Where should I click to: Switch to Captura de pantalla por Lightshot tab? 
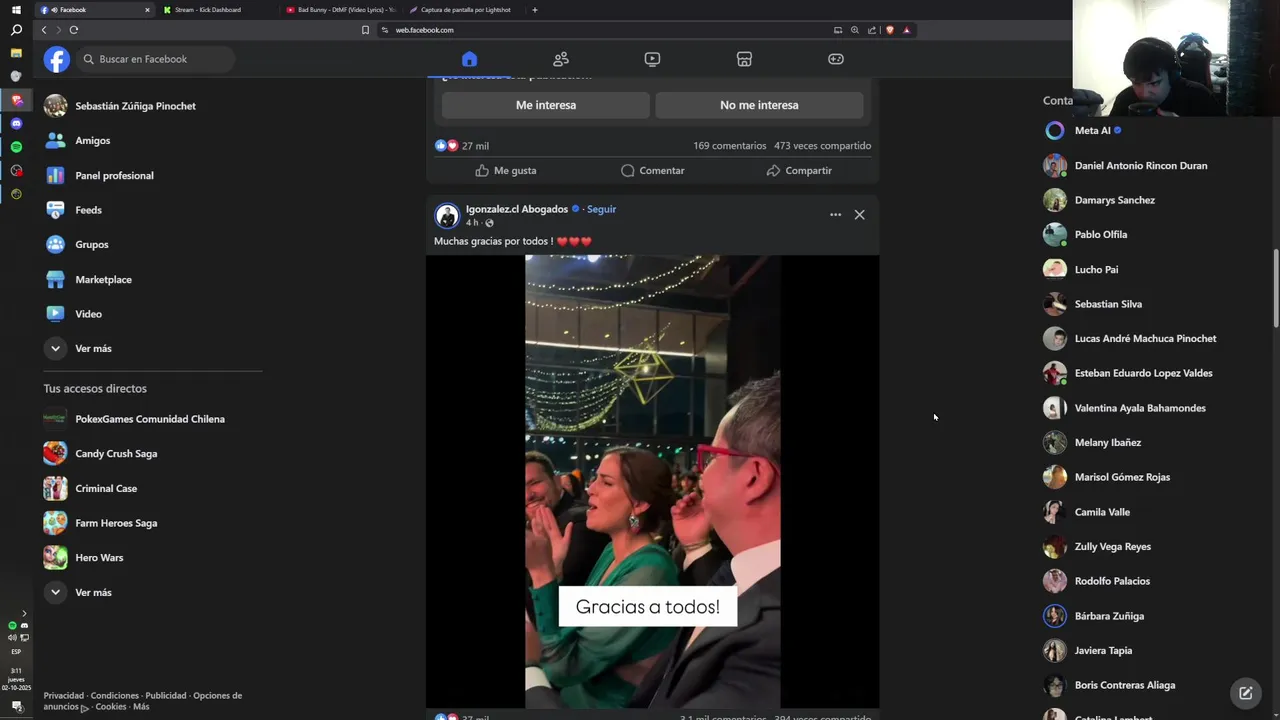click(x=465, y=10)
